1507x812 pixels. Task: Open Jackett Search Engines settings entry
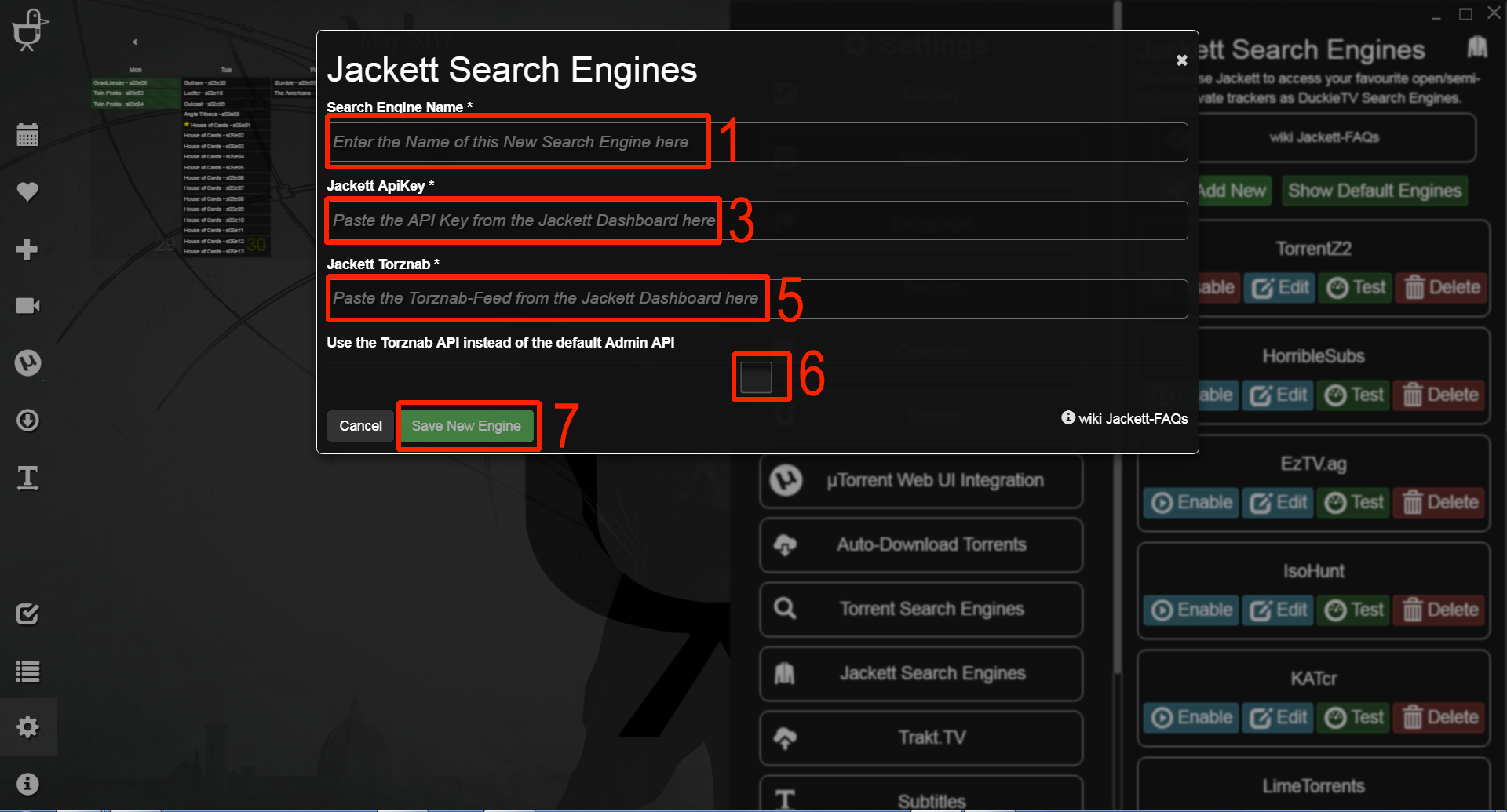pos(921,673)
